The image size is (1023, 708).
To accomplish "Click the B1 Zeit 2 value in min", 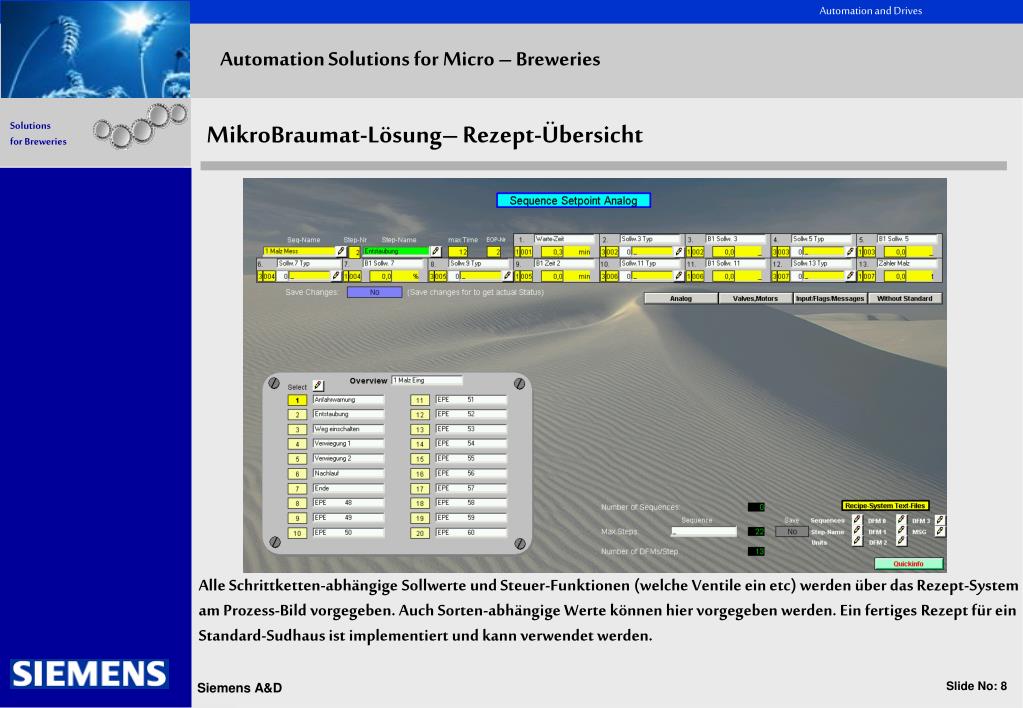I will pyautogui.click(x=566, y=277).
